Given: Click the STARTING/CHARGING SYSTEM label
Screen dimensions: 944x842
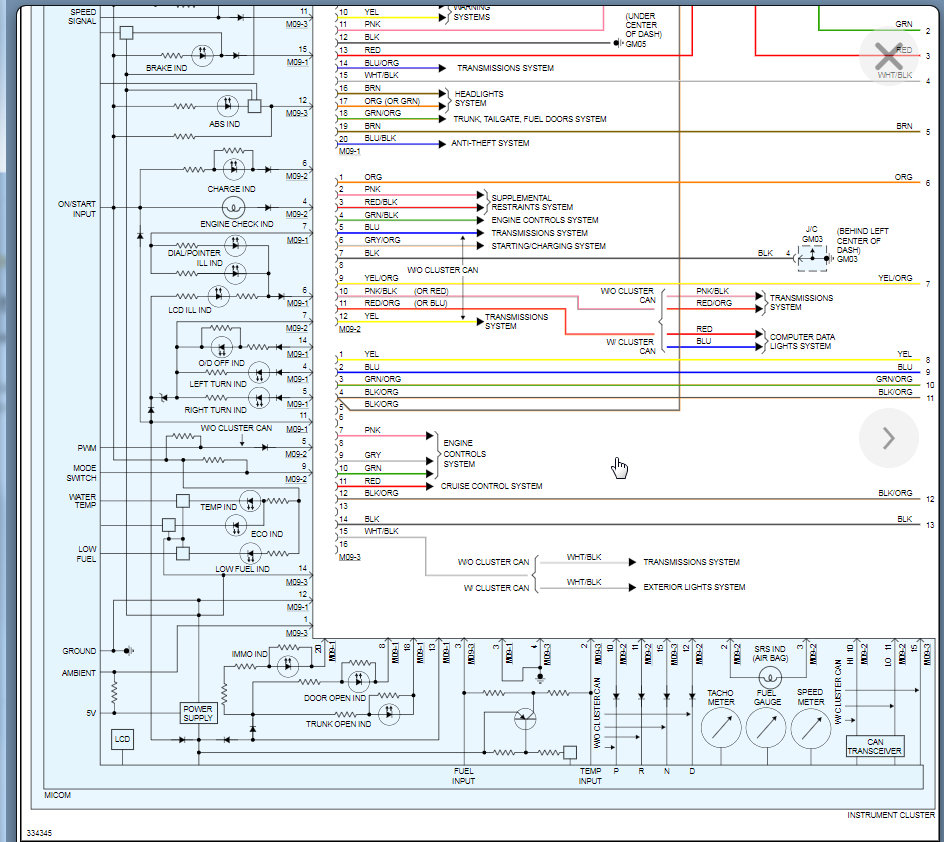Looking at the screenshot, I should coord(548,246).
